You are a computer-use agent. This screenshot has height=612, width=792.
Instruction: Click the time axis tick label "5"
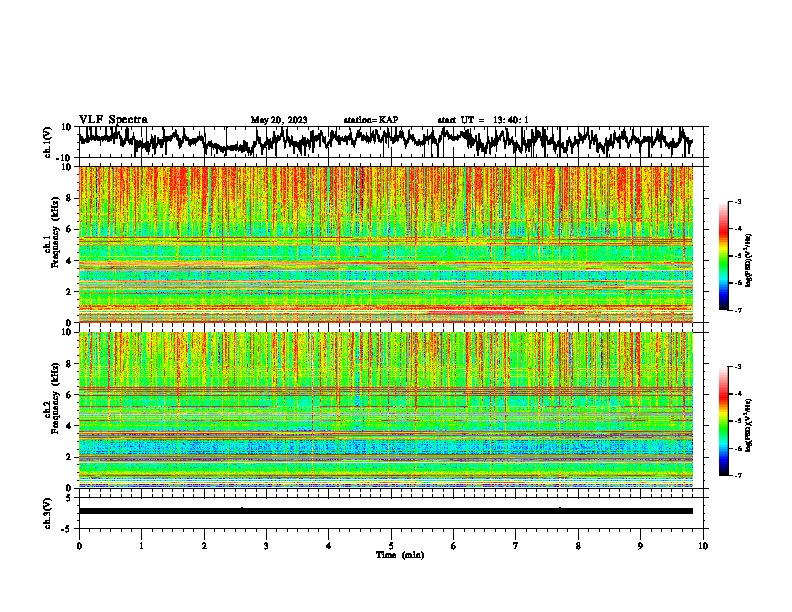(x=391, y=546)
